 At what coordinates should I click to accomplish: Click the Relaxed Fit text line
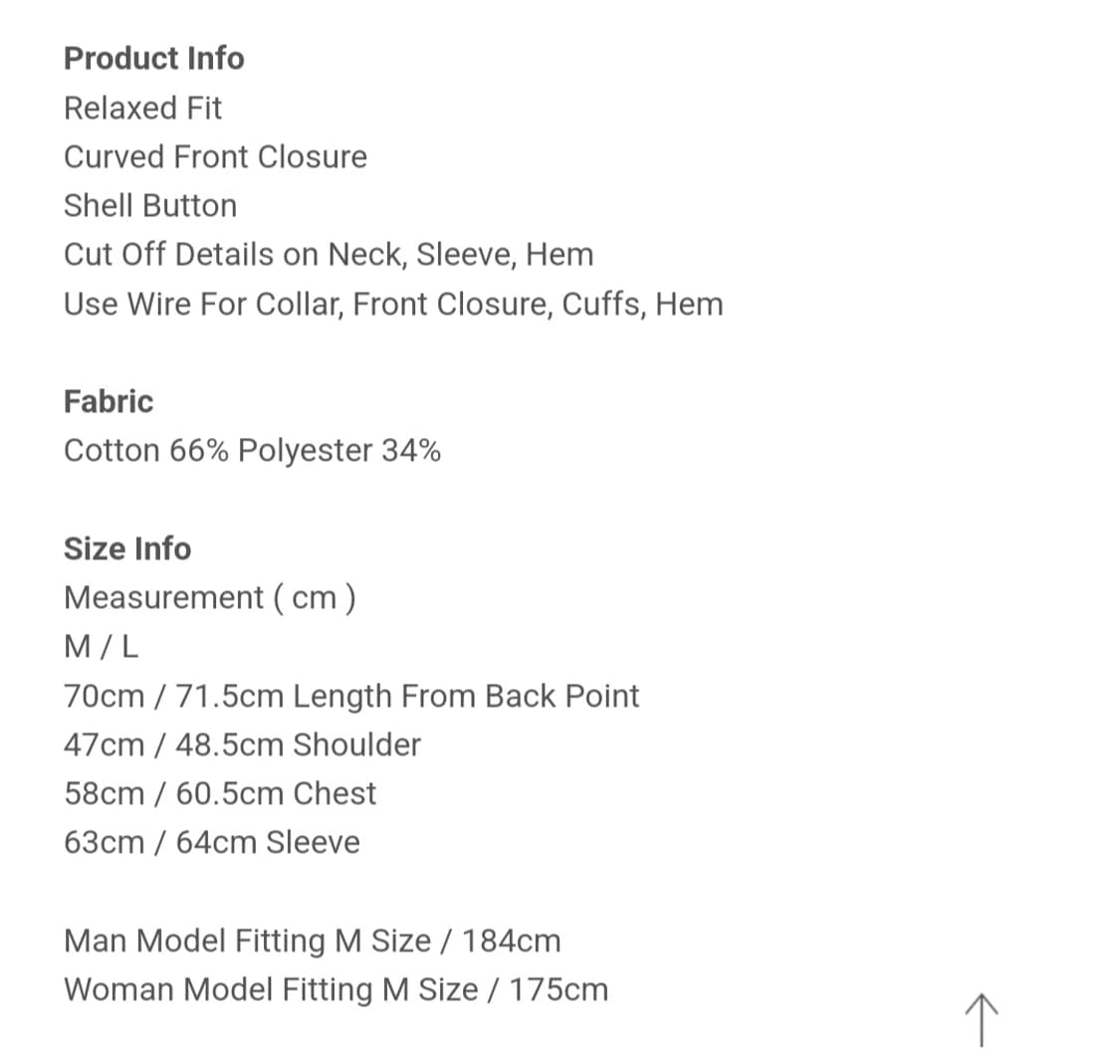pyautogui.click(x=142, y=108)
